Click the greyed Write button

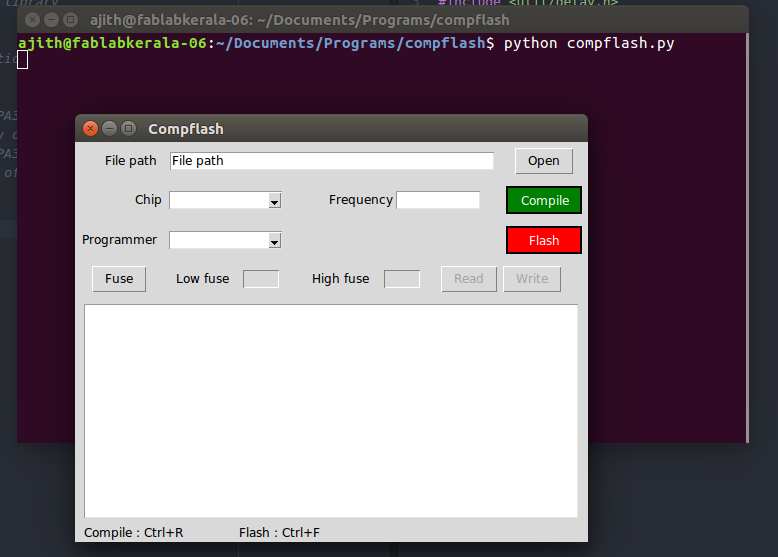pos(532,279)
